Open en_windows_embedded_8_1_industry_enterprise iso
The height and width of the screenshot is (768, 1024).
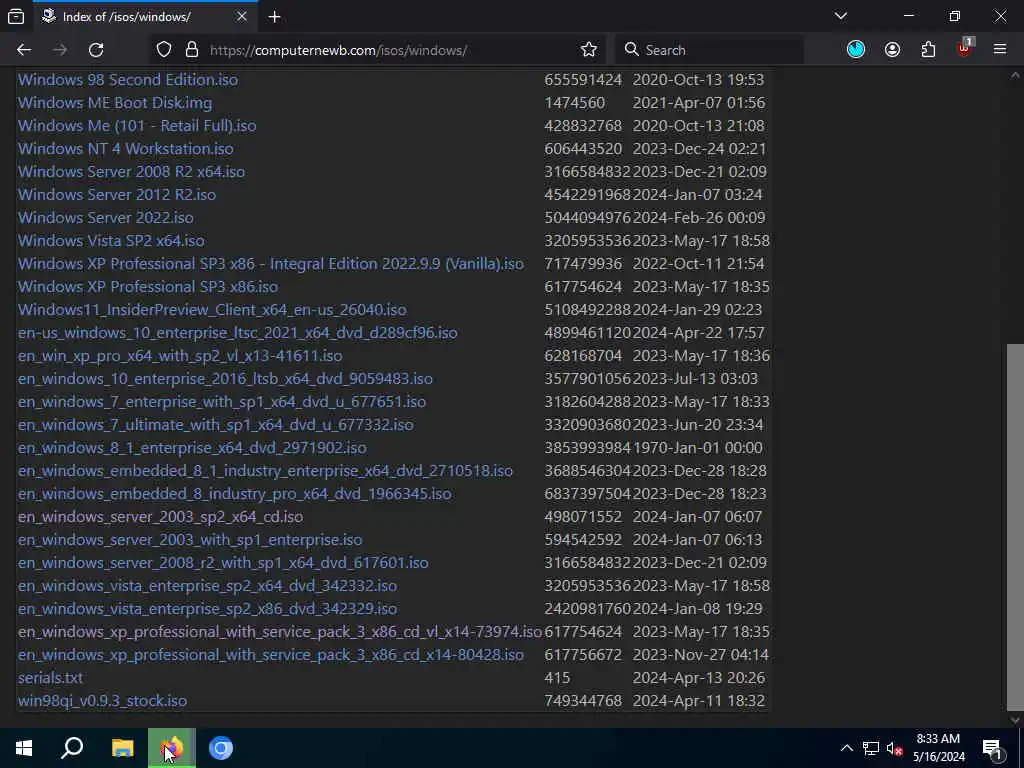[265, 470]
